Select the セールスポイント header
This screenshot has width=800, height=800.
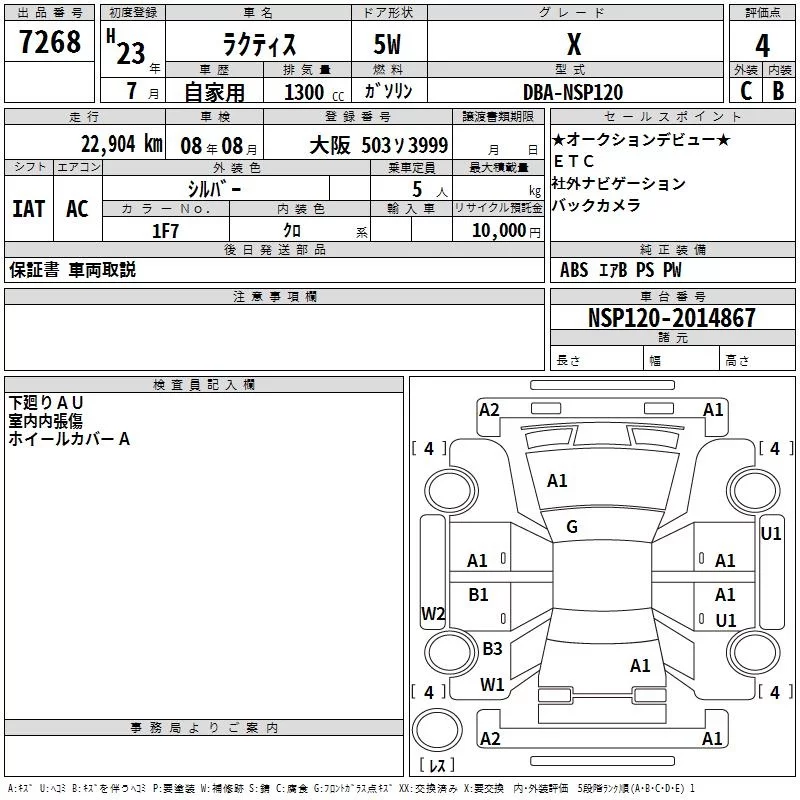tap(673, 117)
